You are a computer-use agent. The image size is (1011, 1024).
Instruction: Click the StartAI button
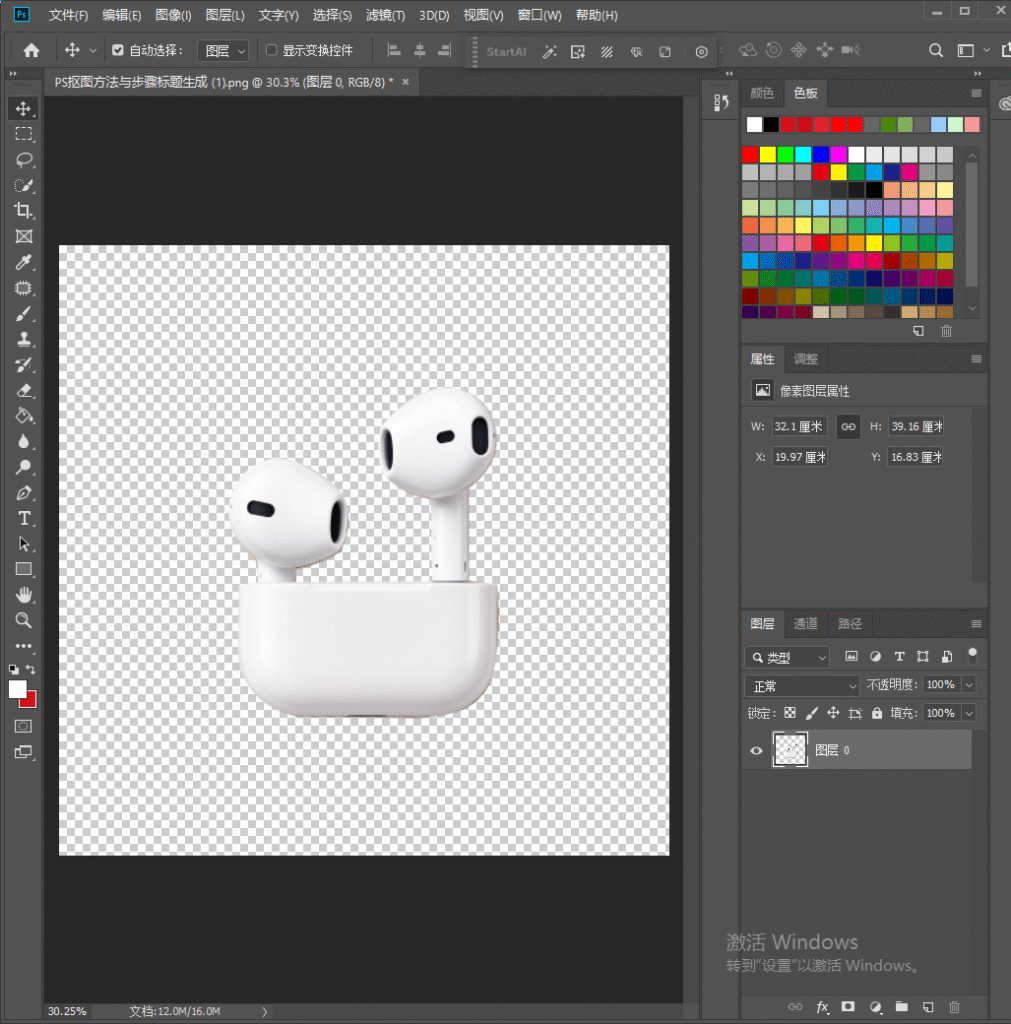[506, 52]
